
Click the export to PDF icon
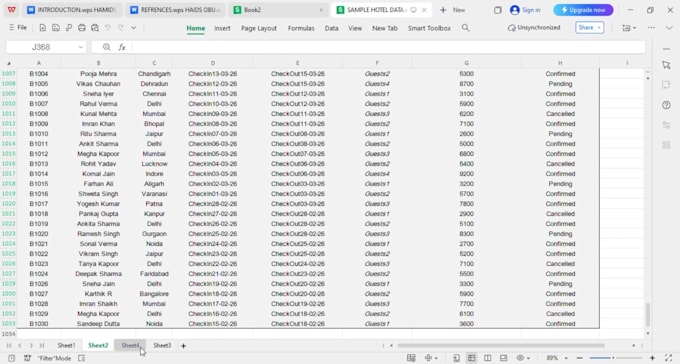tap(69, 28)
